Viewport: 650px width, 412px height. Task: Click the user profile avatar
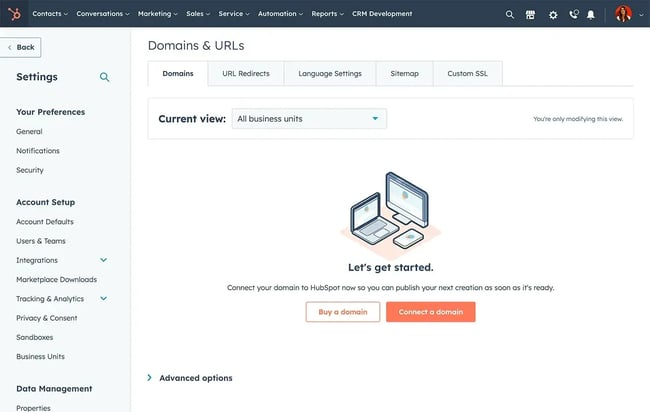[623, 14]
